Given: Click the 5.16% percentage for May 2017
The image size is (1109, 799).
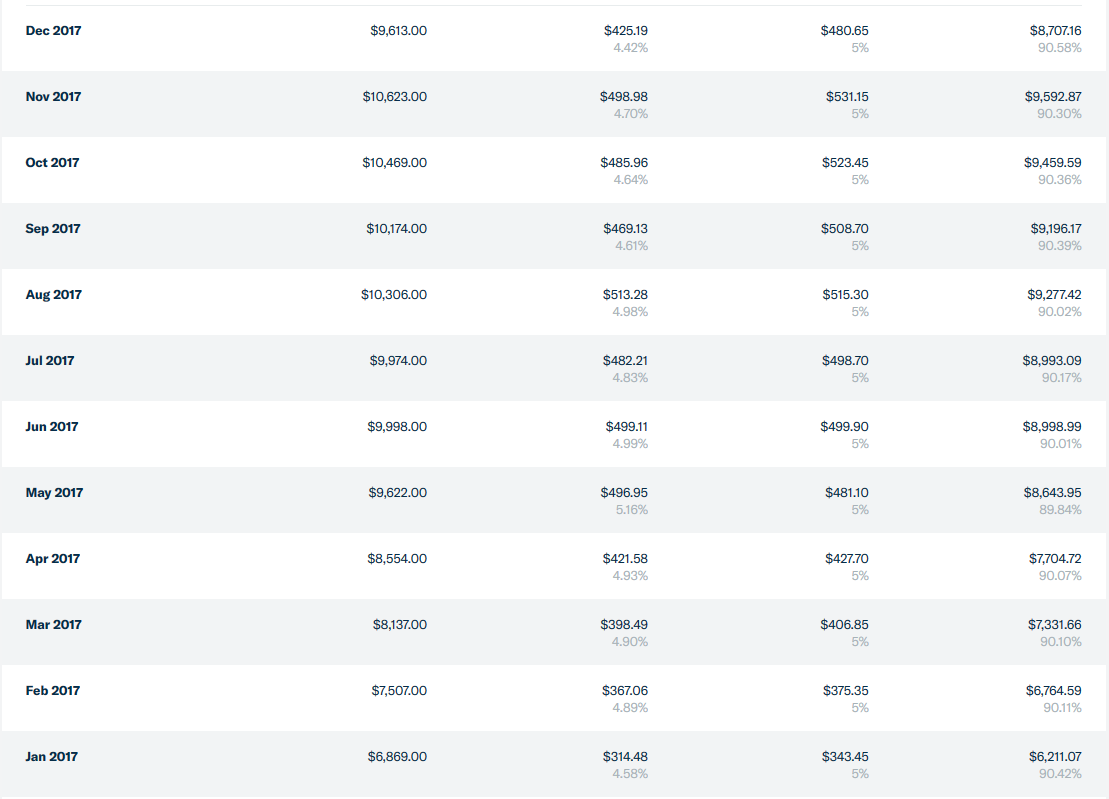Looking at the screenshot, I should point(632,510).
